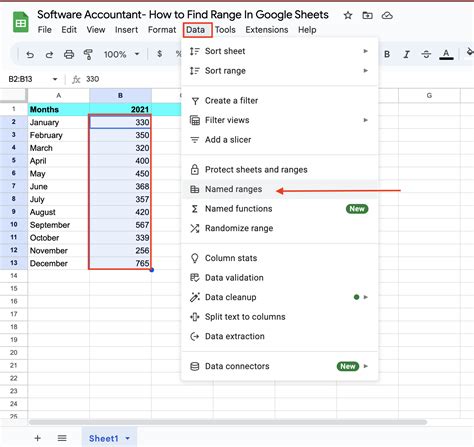Expand the Filter views submenu
This screenshot has height=447, width=474.
tap(366, 120)
